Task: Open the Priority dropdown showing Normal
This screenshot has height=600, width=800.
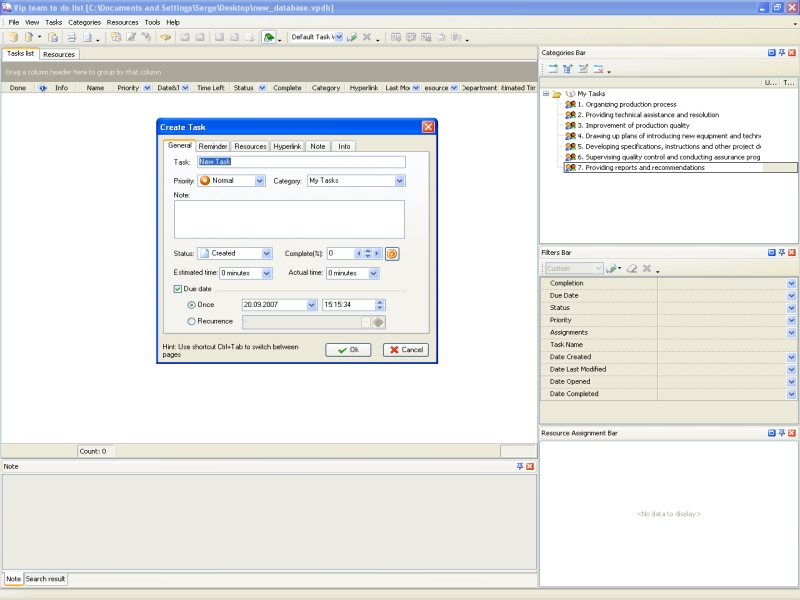Action: click(x=260, y=181)
